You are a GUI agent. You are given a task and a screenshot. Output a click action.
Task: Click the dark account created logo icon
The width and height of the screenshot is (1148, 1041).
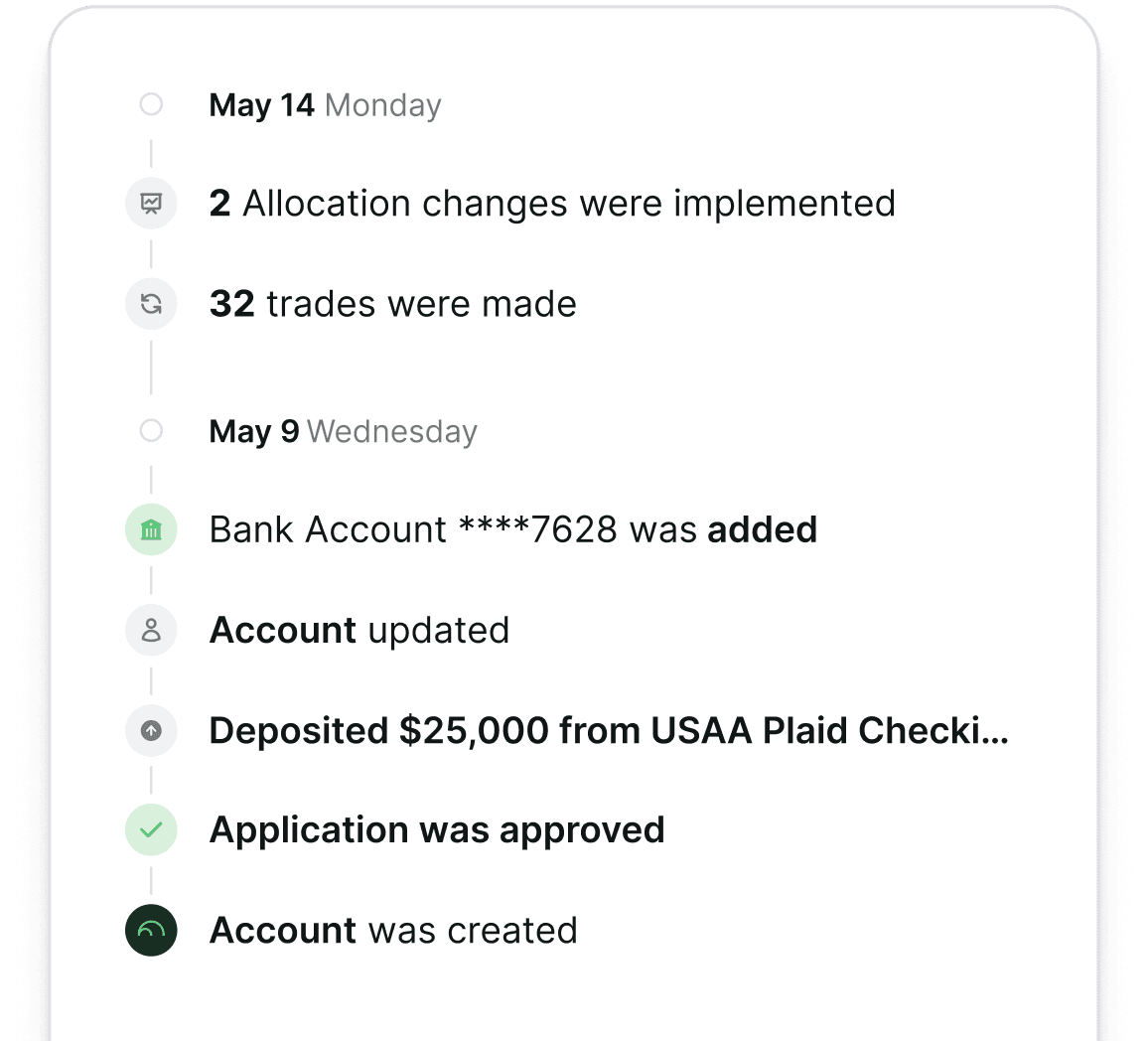point(151,931)
